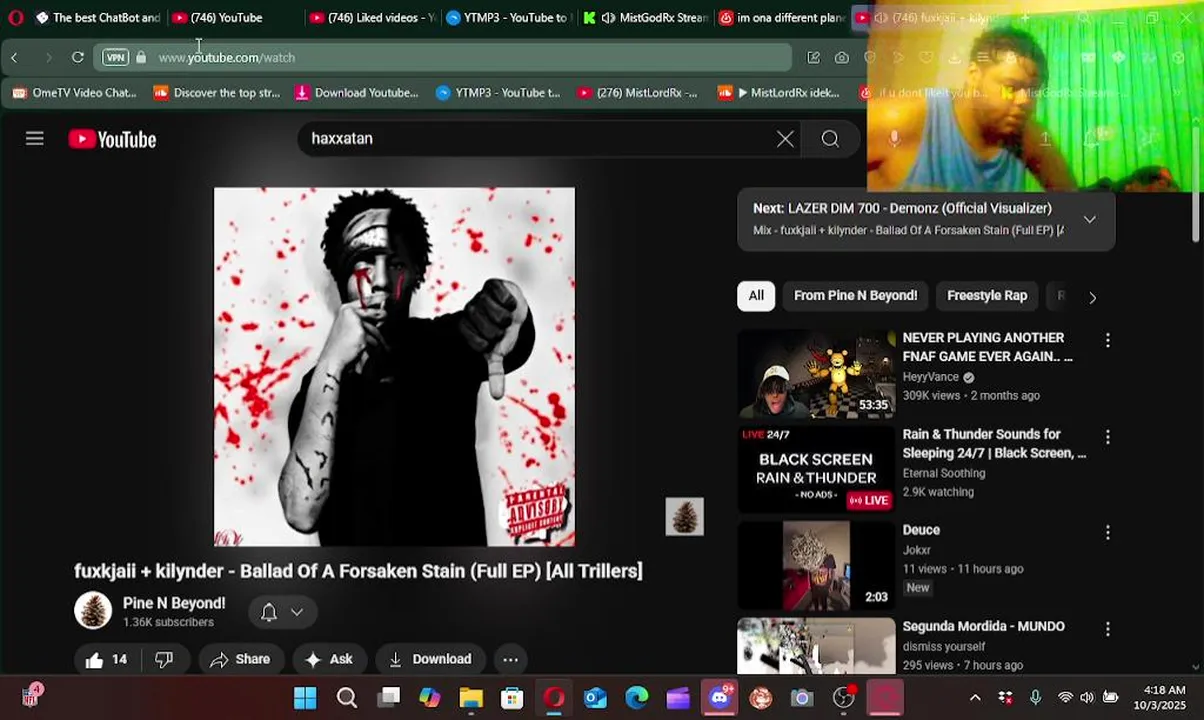Switch to im ona different plane tab
Image resolution: width=1204 pixels, height=720 pixels.
pos(782,18)
